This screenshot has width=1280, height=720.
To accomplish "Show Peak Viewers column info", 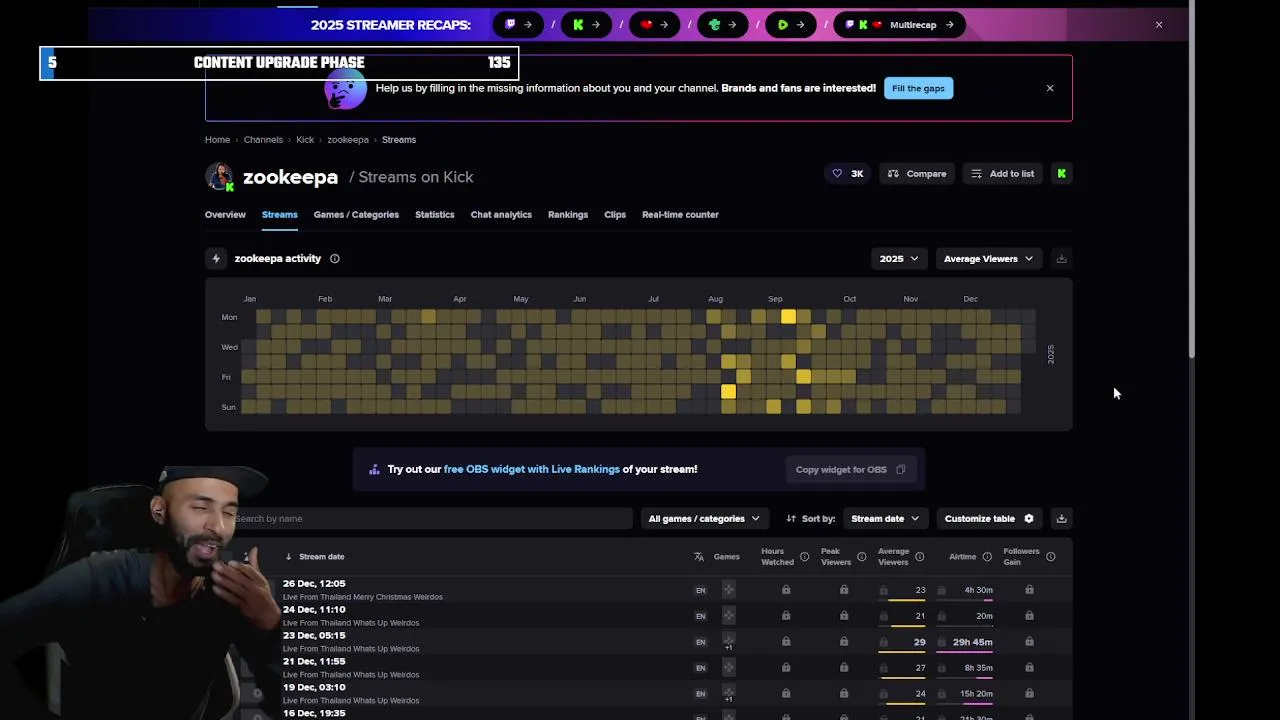I will tap(861, 557).
